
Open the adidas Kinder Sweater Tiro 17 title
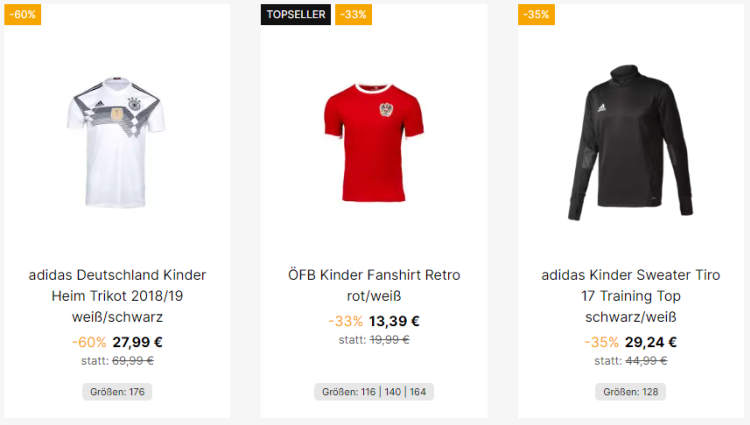click(x=630, y=296)
